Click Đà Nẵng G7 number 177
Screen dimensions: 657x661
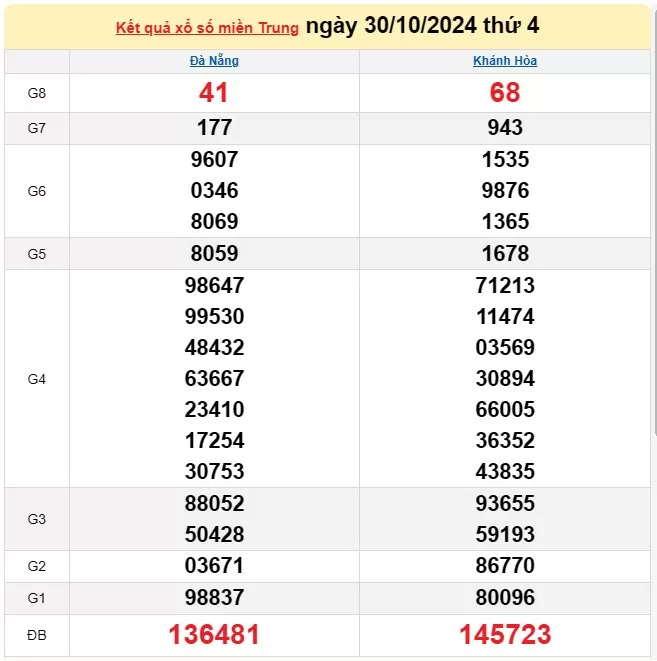214,128
